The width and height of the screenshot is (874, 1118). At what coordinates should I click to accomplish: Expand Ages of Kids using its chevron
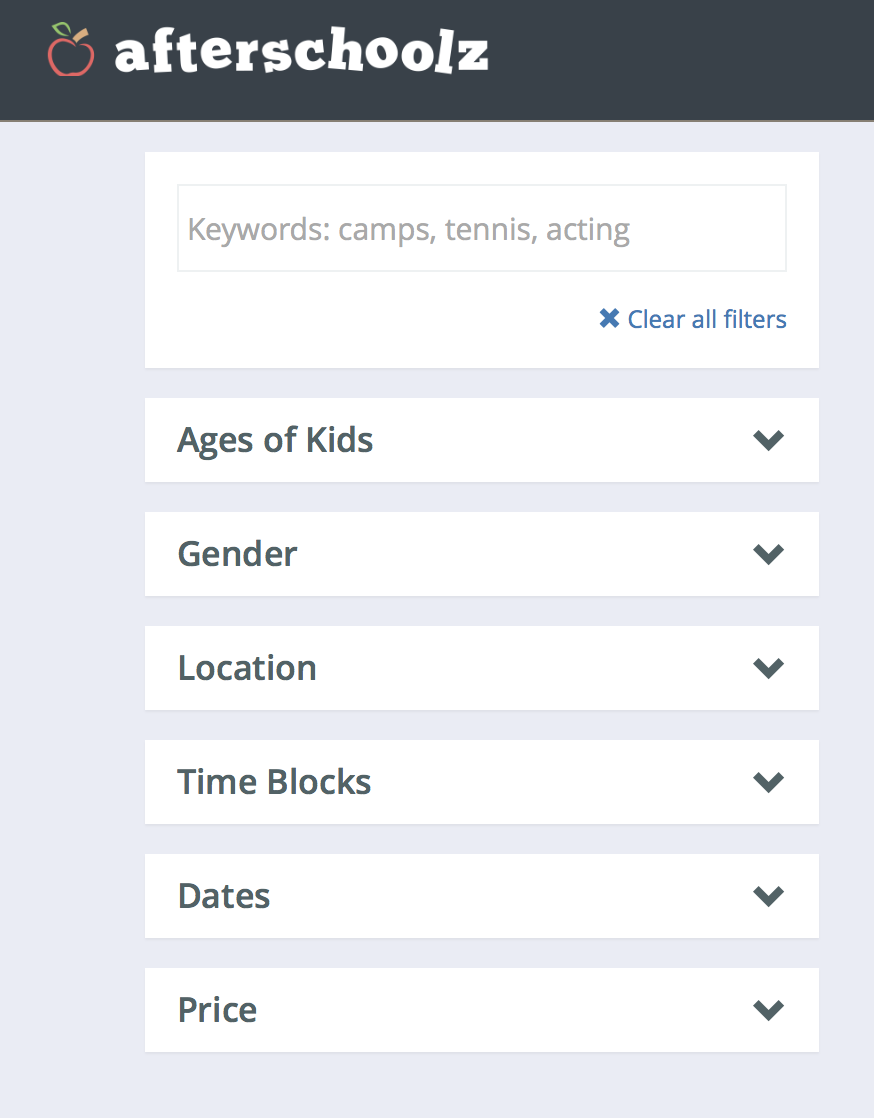(768, 440)
